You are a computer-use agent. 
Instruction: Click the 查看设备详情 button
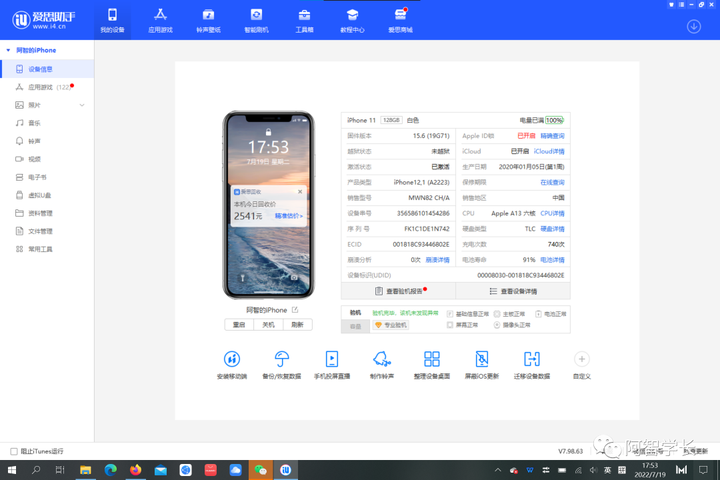[x=513, y=291]
